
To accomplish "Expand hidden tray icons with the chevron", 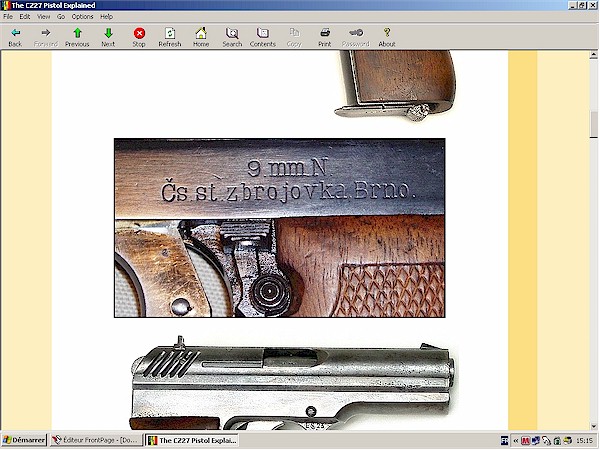I will (x=515, y=441).
